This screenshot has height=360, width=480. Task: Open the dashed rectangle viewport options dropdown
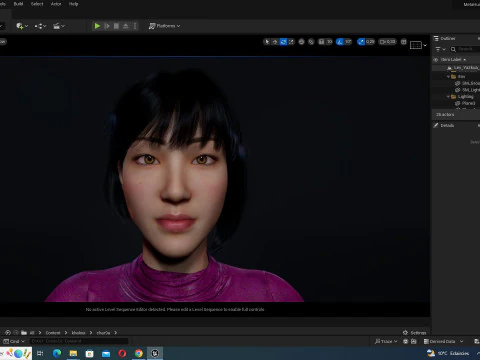(418, 45)
